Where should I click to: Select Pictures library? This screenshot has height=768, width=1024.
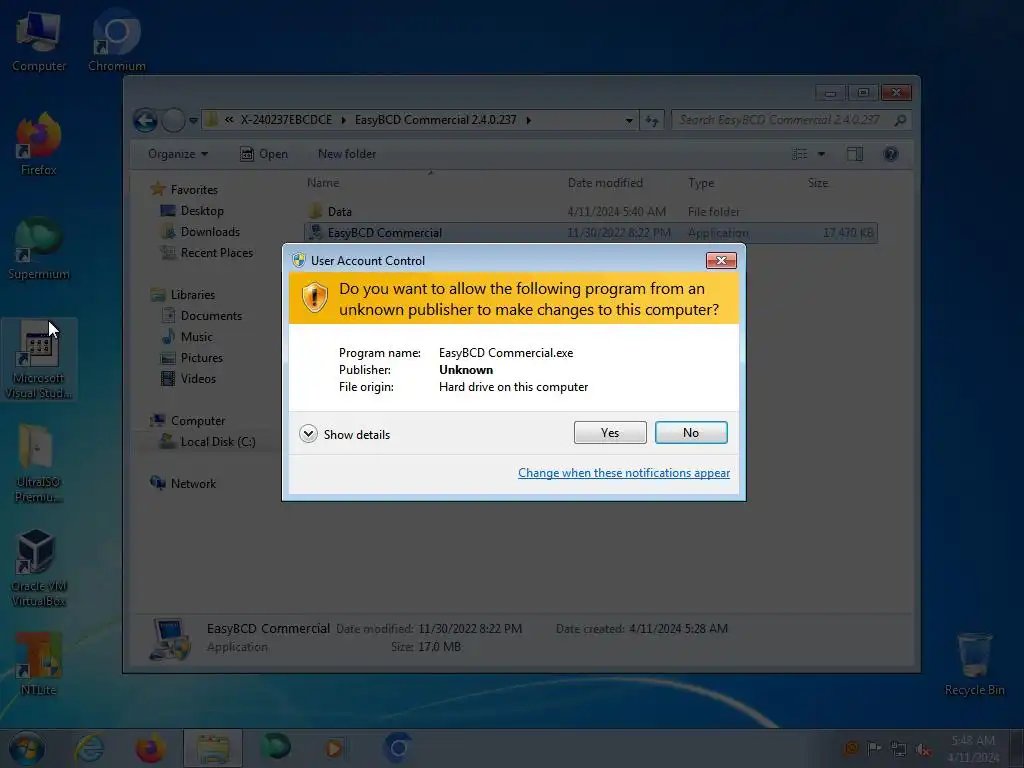[x=201, y=357]
